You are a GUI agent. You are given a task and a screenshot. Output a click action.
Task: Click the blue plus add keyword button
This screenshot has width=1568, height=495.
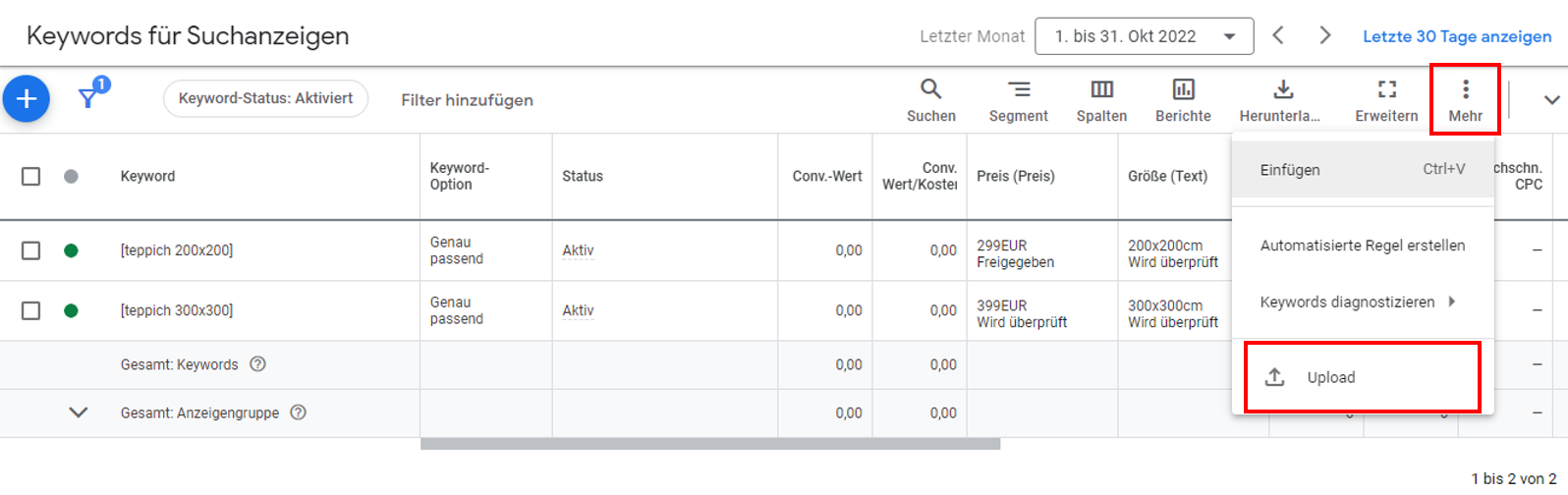tap(27, 99)
